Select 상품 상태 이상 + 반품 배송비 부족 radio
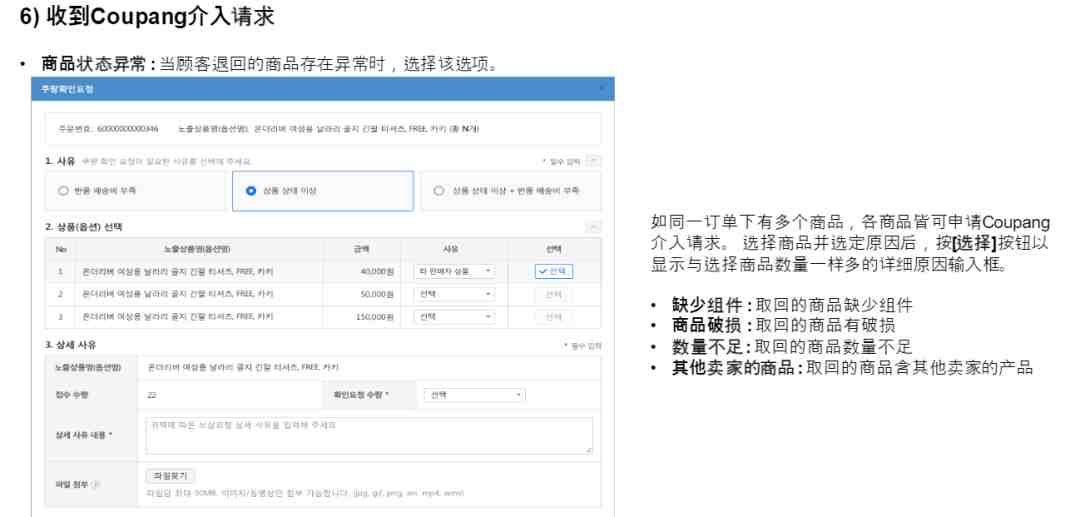This screenshot has height=517, width=1080. (439, 191)
